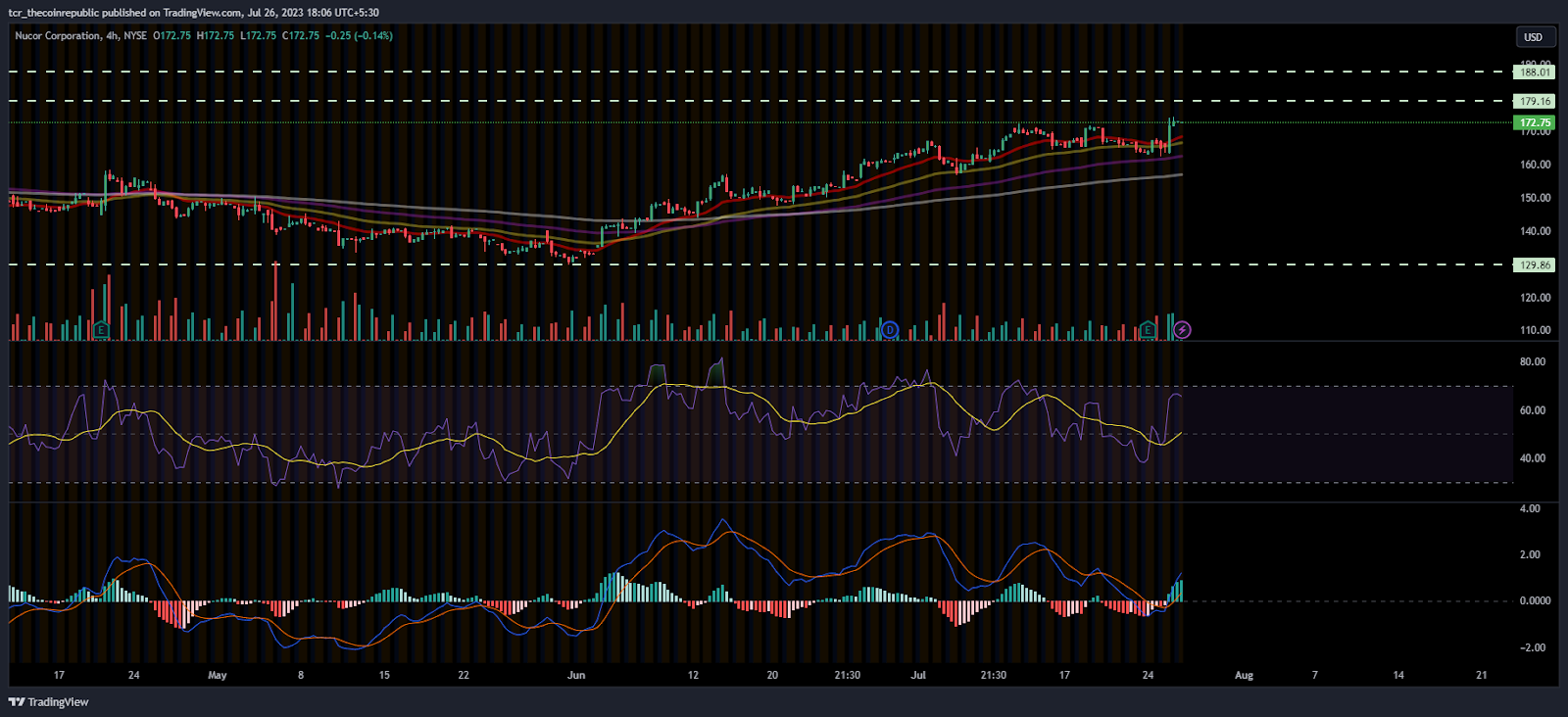Select the 188.01 price level label

[x=1535, y=72]
